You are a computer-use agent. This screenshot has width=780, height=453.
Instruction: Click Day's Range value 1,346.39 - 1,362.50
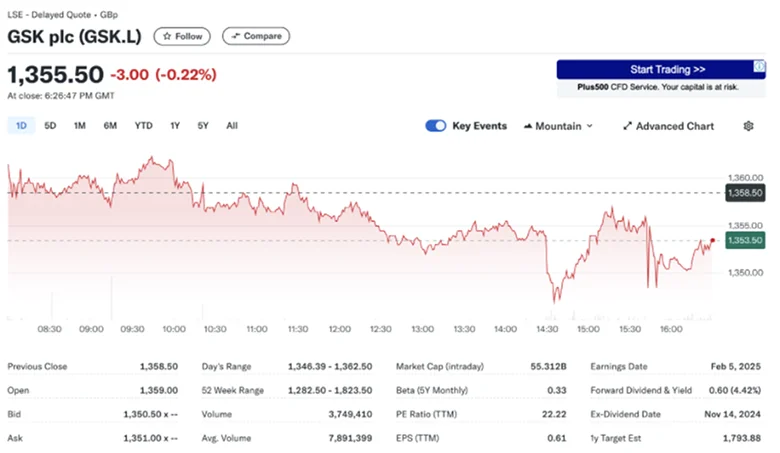[x=330, y=366]
